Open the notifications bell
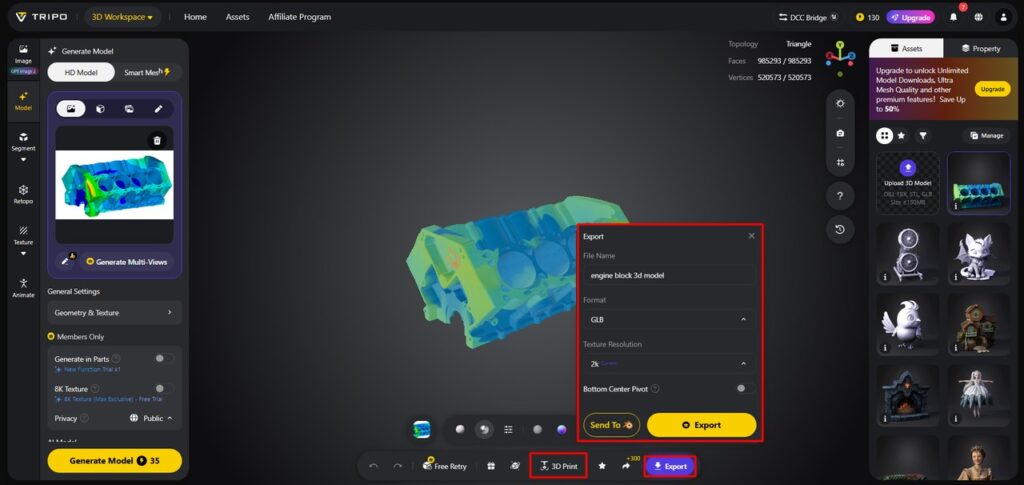Image resolution: width=1024 pixels, height=485 pixels. [x=953, y=17]
